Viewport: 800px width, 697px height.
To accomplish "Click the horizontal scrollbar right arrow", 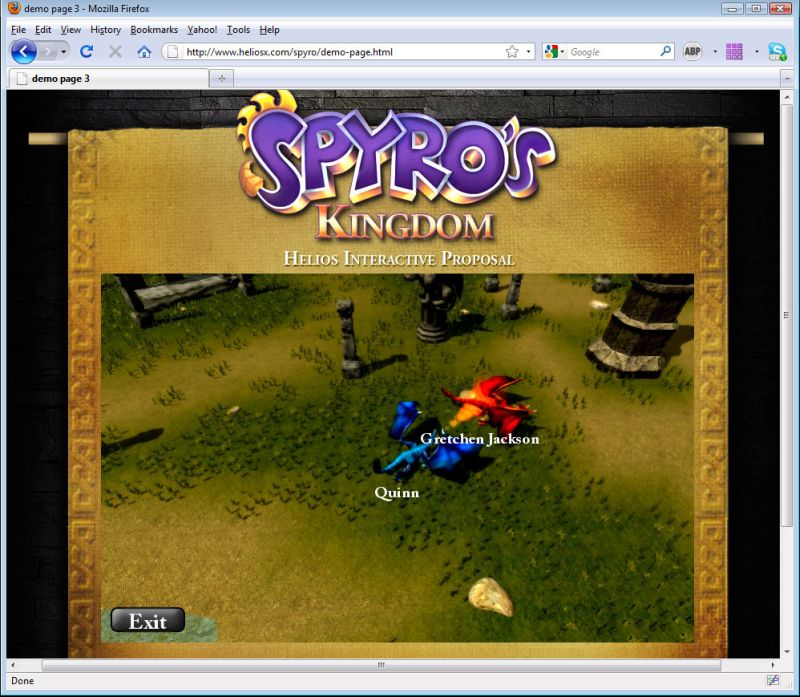I will coord(773,665).
